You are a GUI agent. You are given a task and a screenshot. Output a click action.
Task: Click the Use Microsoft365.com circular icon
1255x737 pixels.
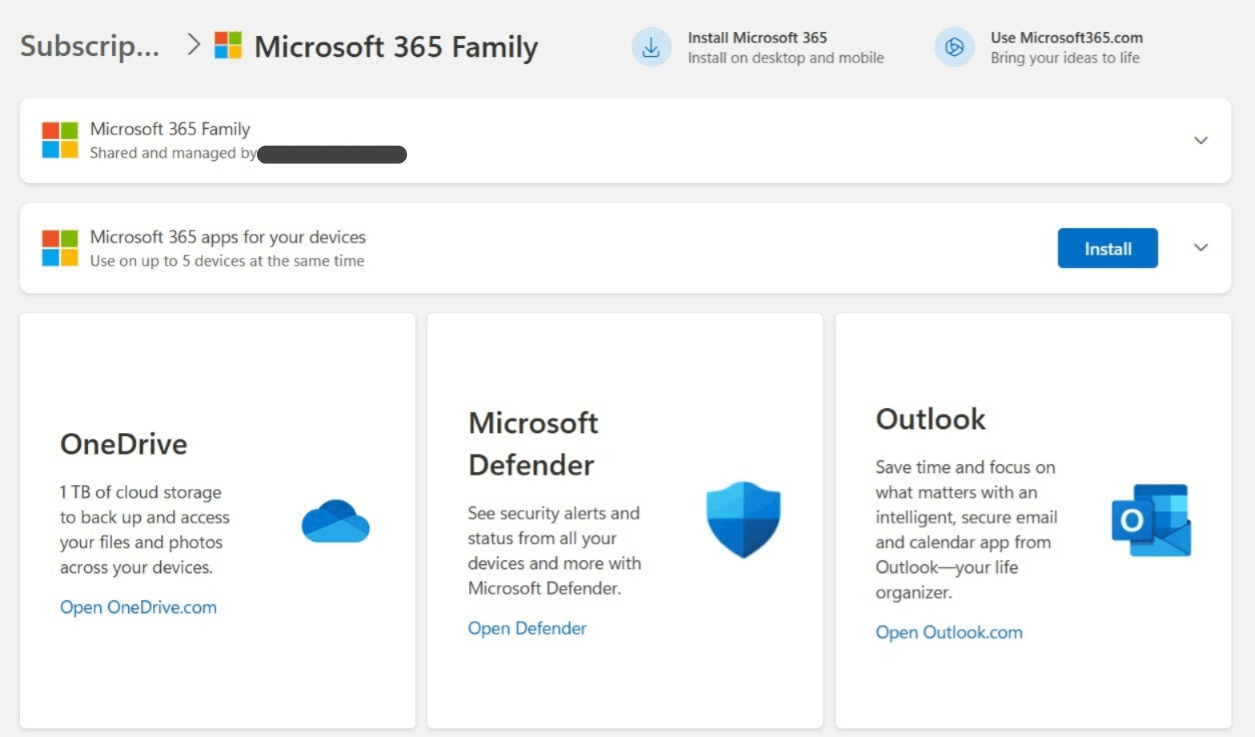[954, 47]
